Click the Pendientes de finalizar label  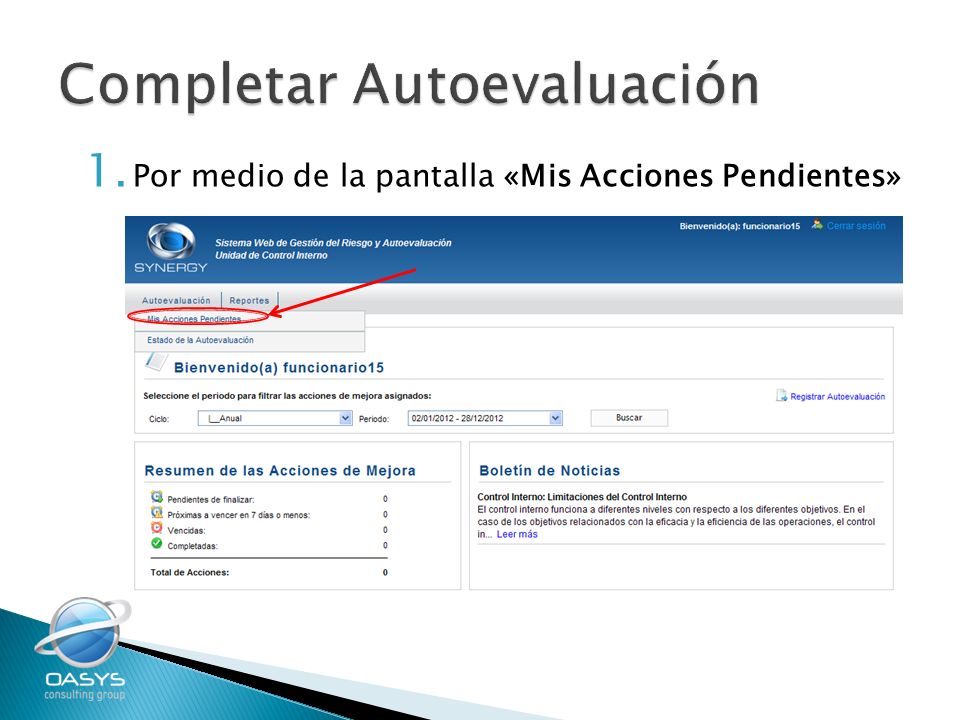click(x=211, y=500)
